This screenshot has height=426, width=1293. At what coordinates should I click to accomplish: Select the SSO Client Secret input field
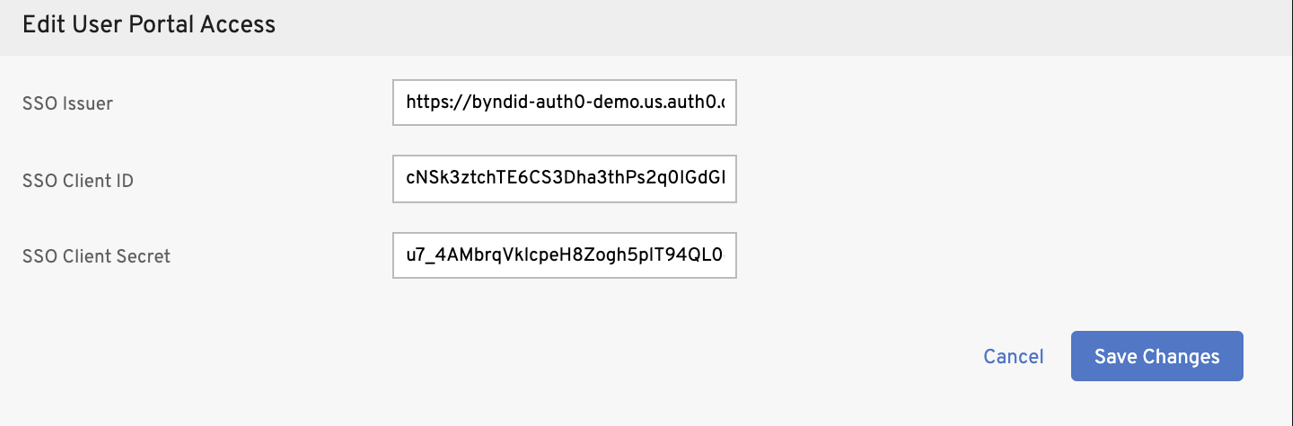point(564,255)
